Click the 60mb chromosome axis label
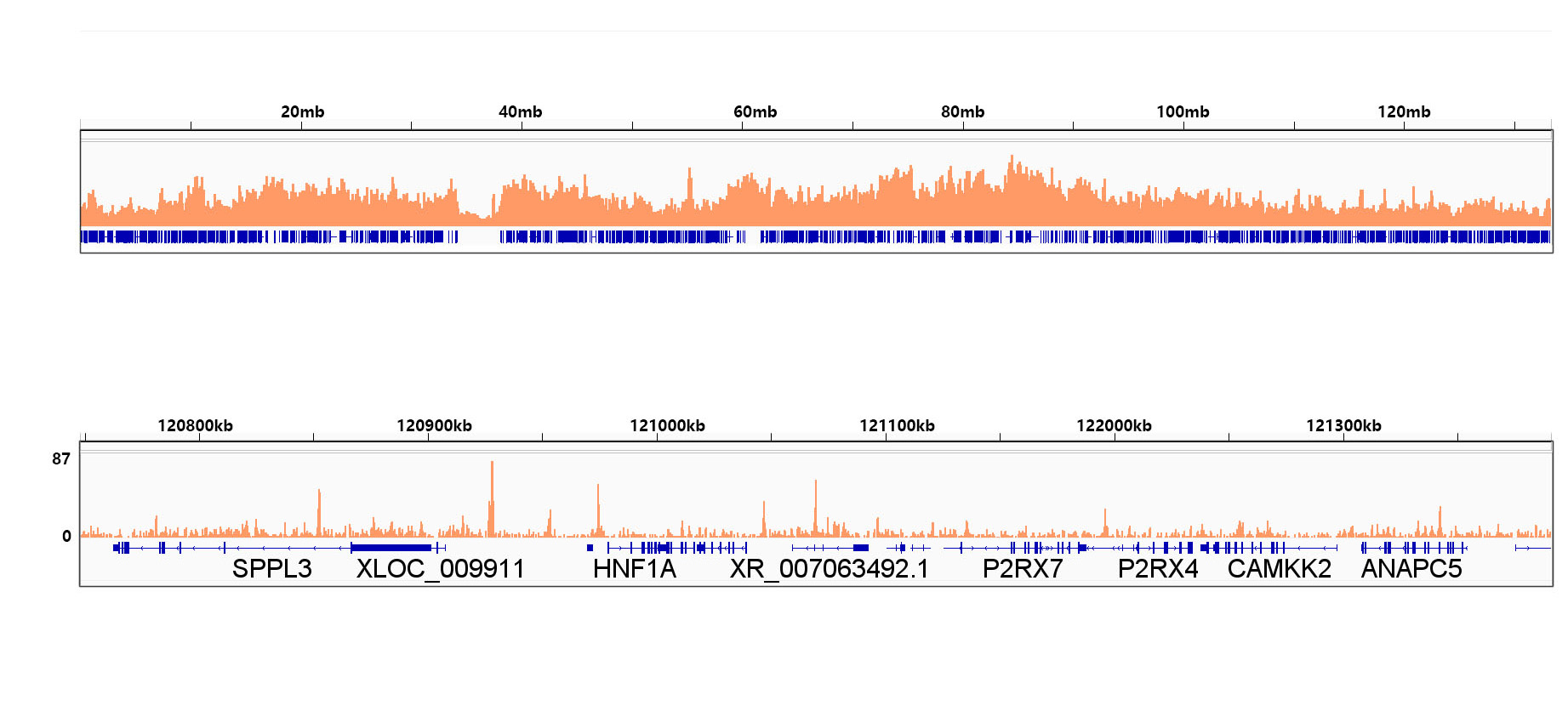Image resolution: width=1568 pixels, height=723 pixels. (755, 111)
